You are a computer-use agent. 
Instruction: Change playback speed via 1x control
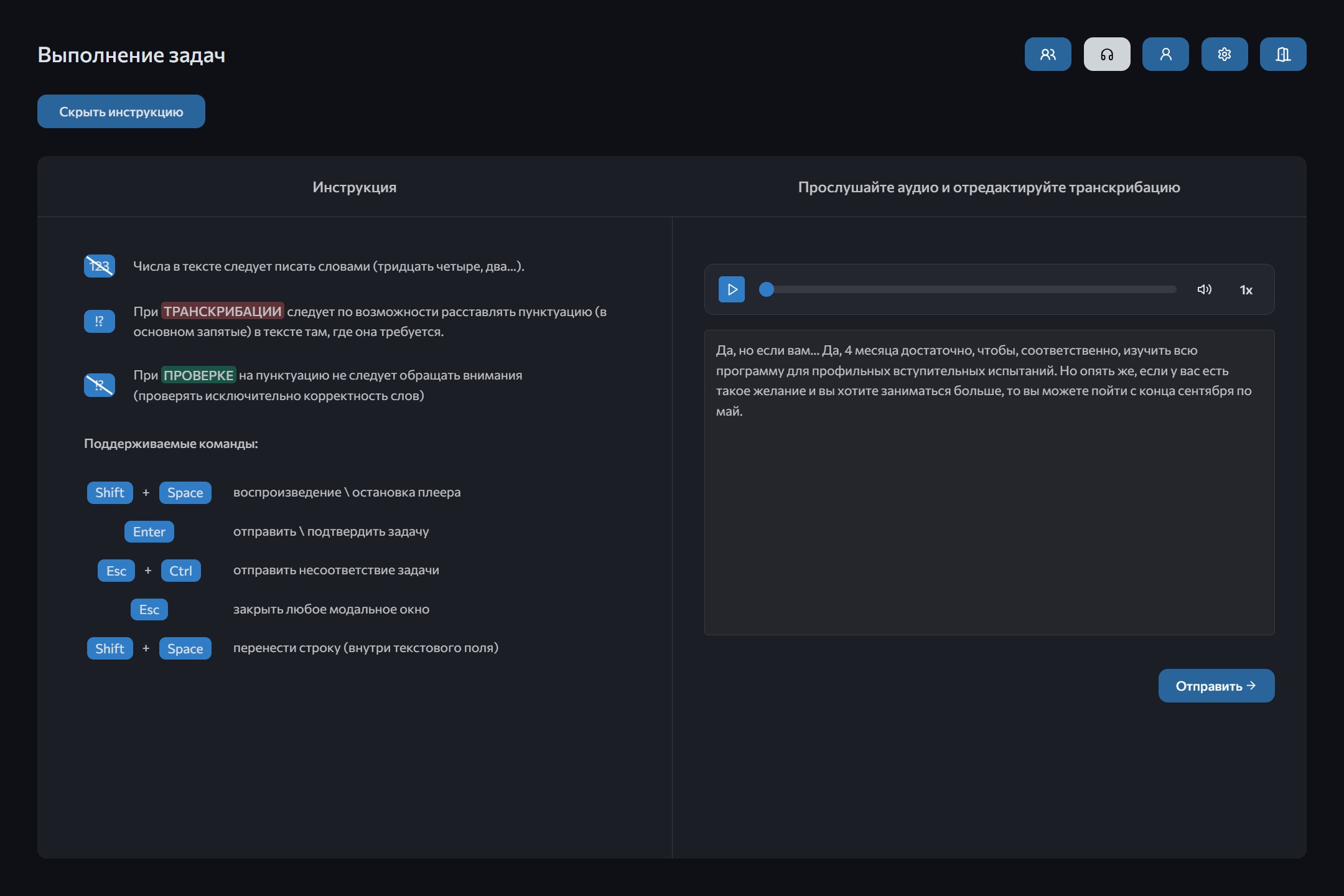pyautogui.click(x=1246, y=290)
